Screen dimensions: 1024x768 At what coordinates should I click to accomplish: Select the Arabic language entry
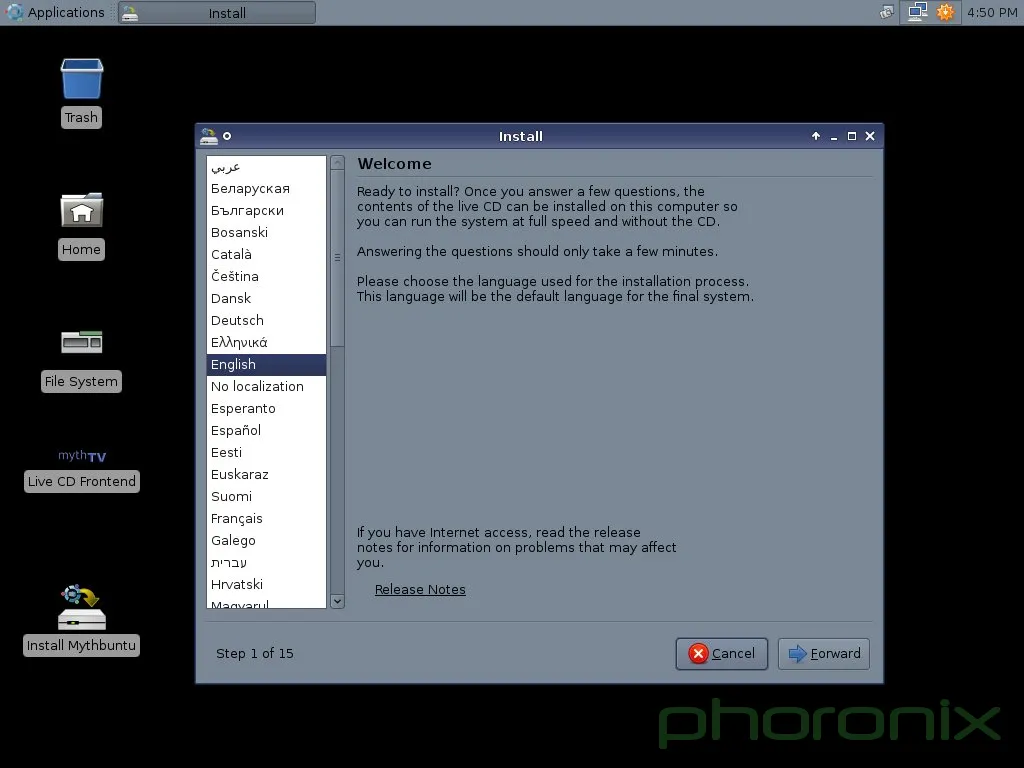pyautogui.click(x=266, y=167)
